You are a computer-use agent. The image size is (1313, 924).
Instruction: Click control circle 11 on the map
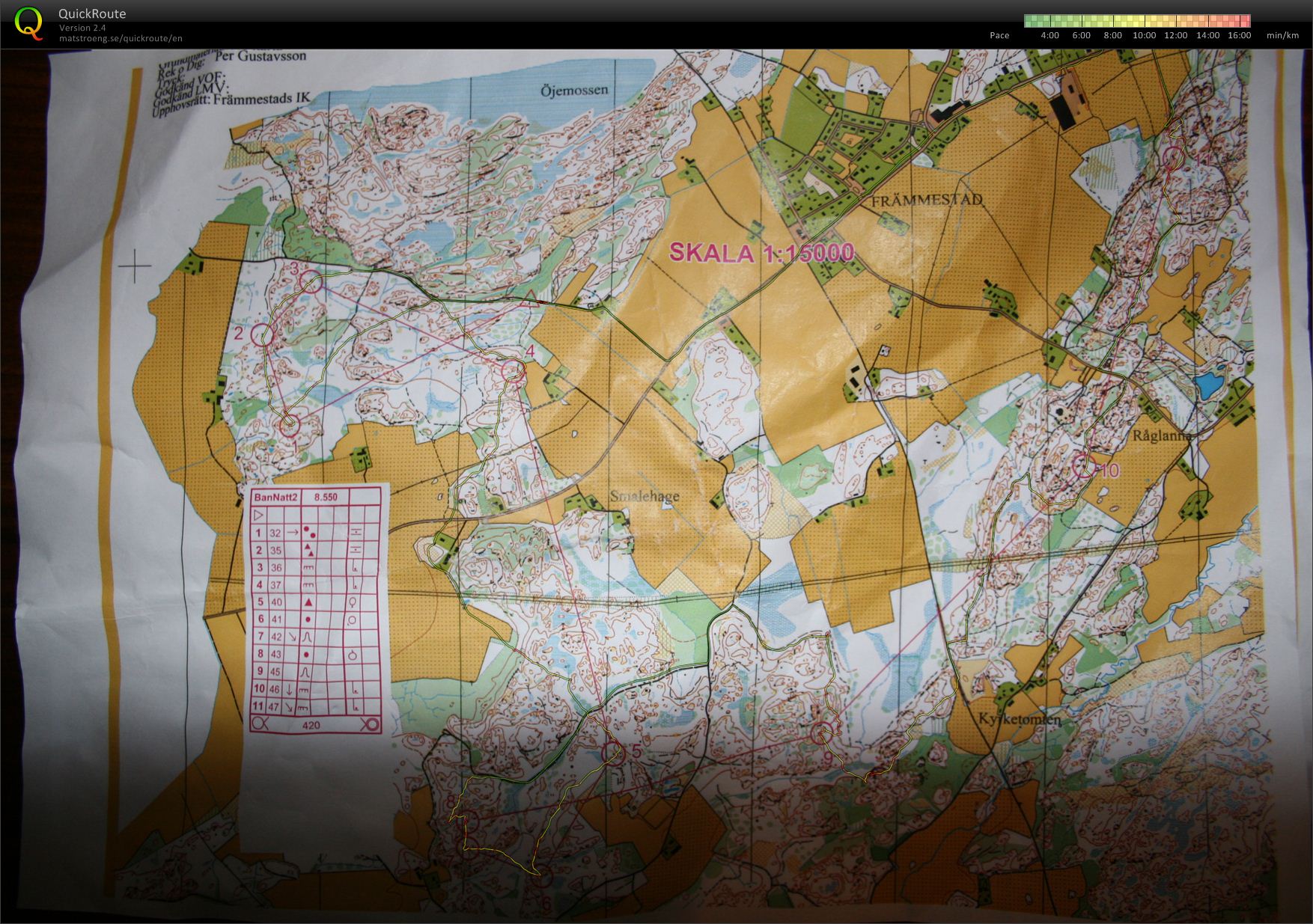[x=1172, y=157]
